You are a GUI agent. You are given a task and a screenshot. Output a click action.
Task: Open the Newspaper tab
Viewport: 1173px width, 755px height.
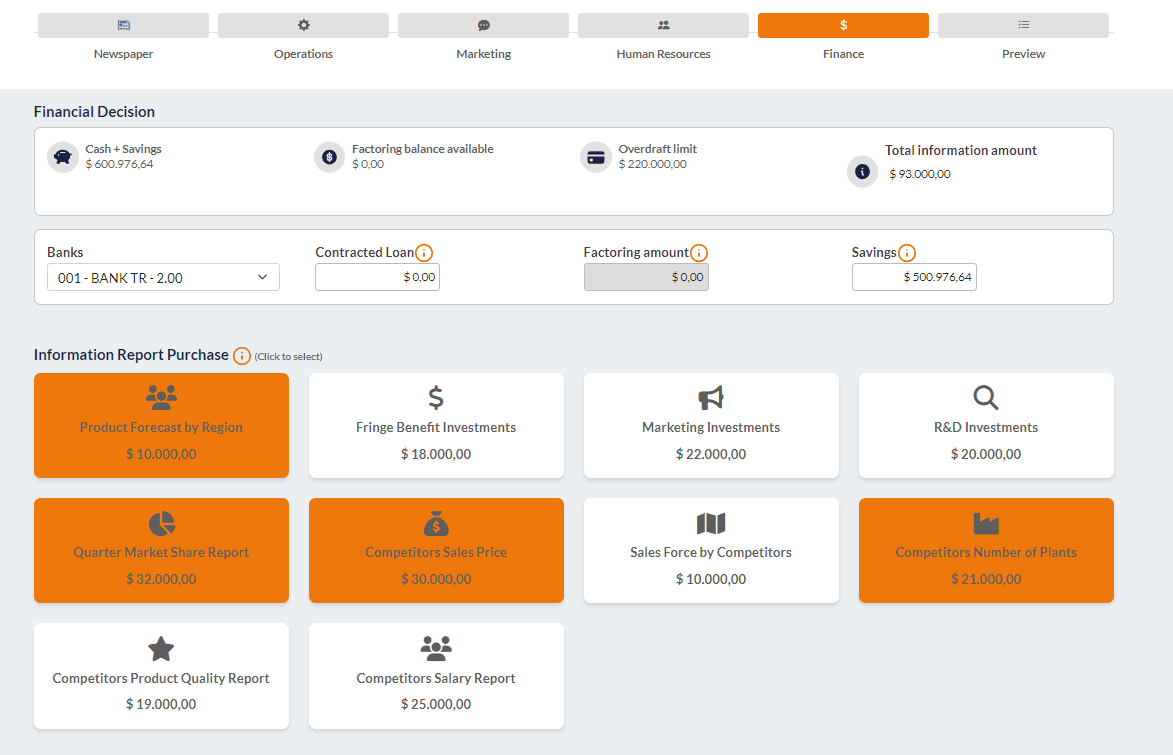[x=123, y=26]
